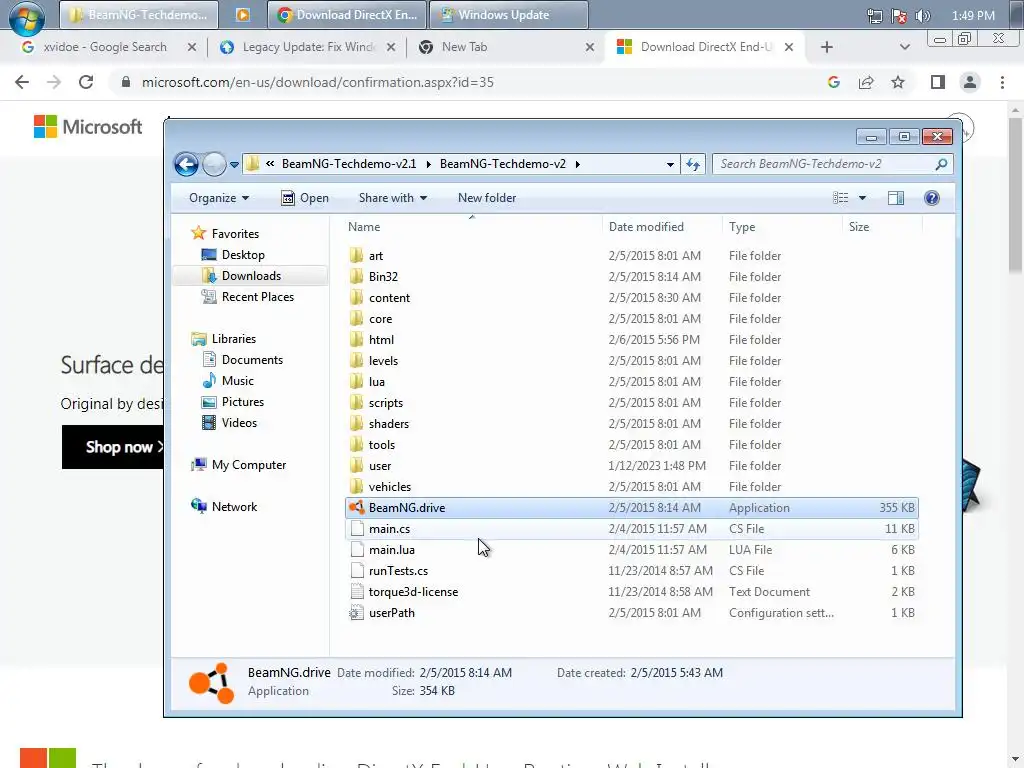Click the Open button in Explorer toolbar

(x=305, y=198)
